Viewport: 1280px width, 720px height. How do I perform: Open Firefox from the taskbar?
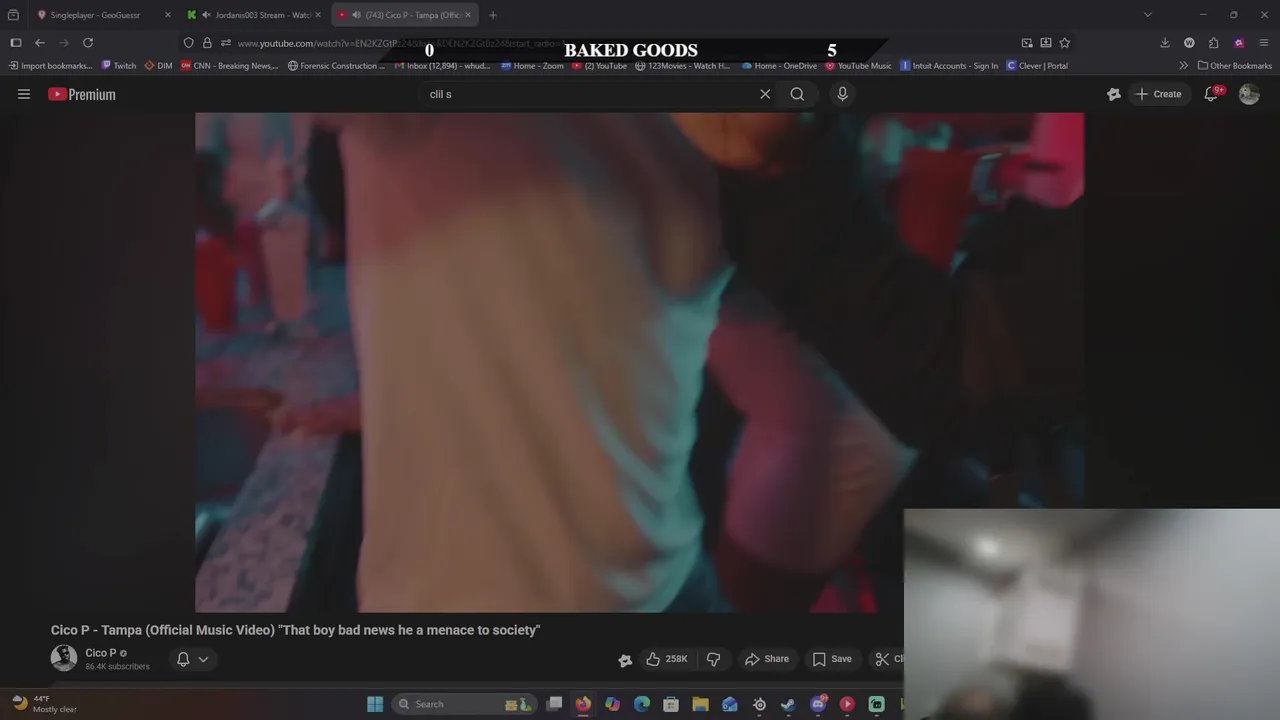coord(583,704)
